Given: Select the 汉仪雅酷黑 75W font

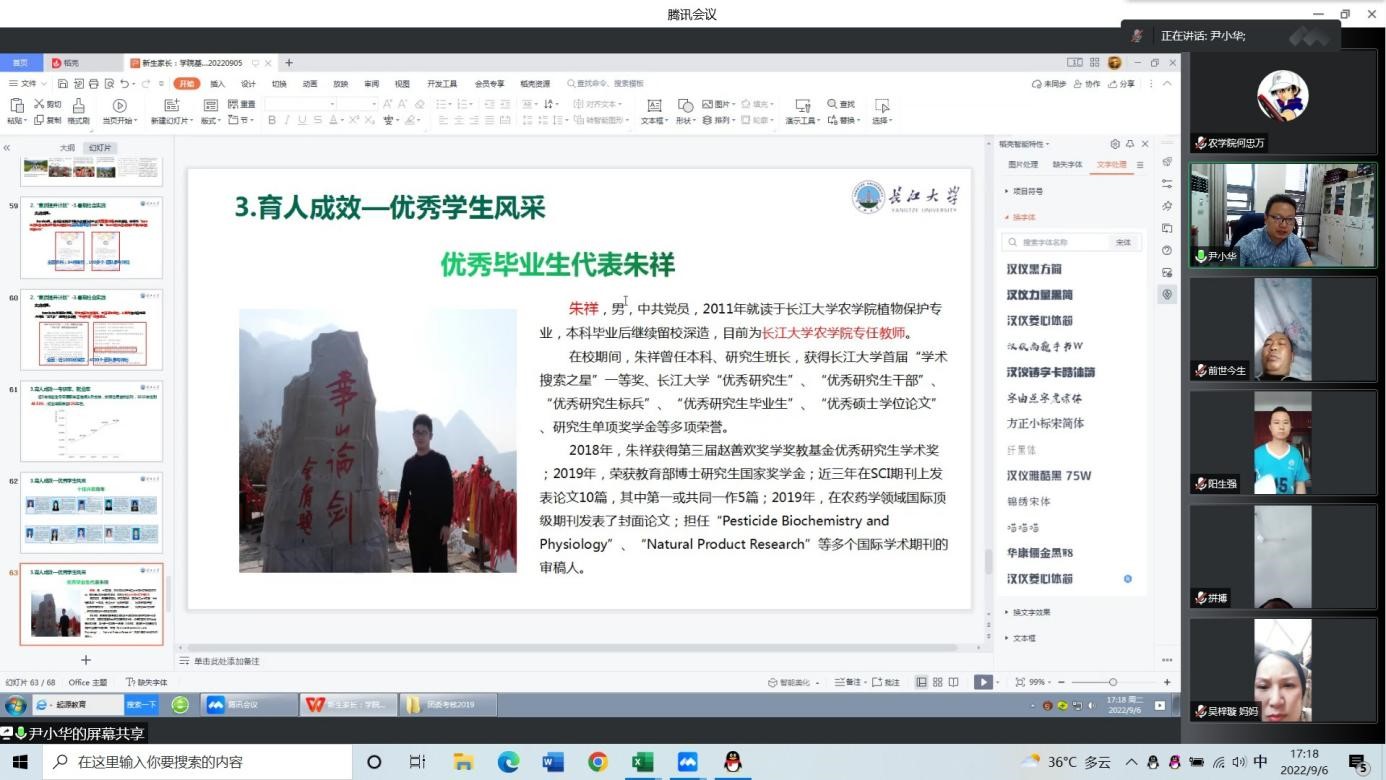Looking at the screenshot, I should click(x=1049, y=476).
